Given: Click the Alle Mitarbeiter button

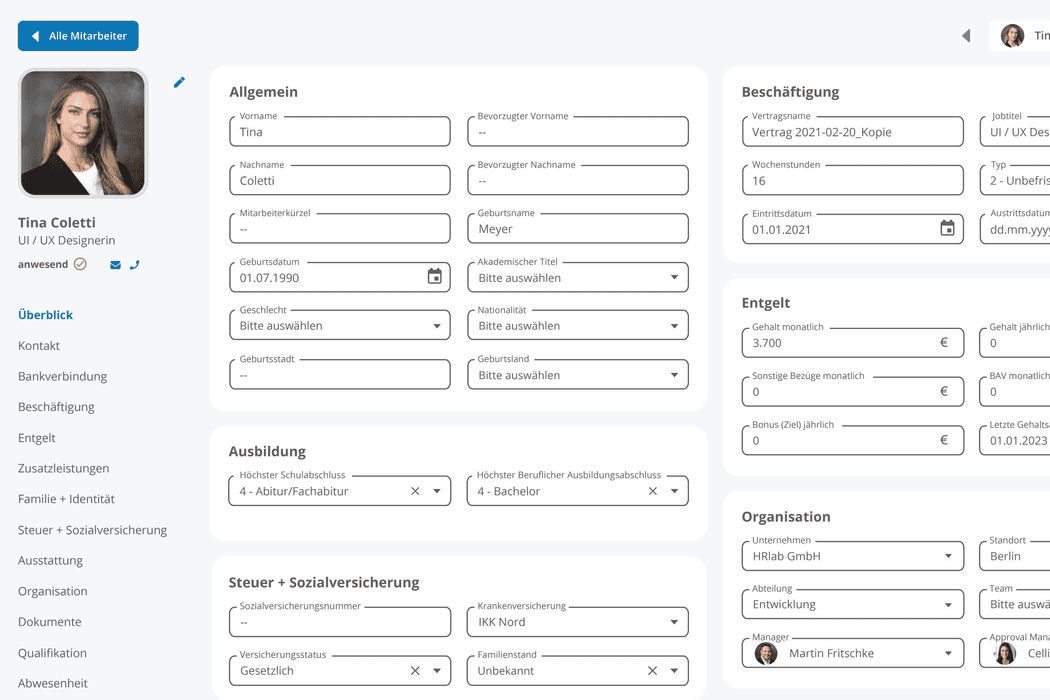Looking at the screenshot, I should [x=77, y=35].
